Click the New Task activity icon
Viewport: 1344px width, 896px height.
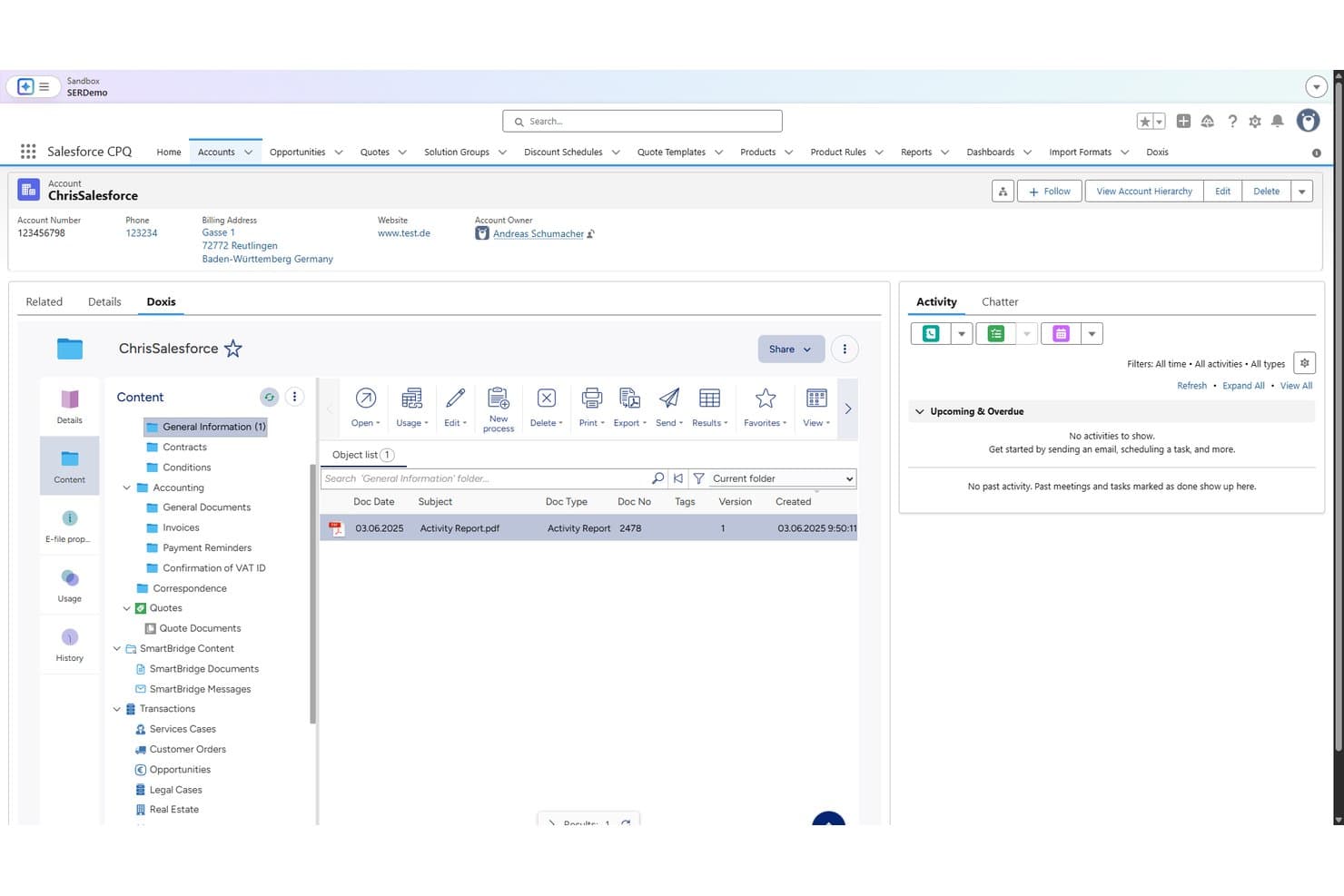coord(996,334)
